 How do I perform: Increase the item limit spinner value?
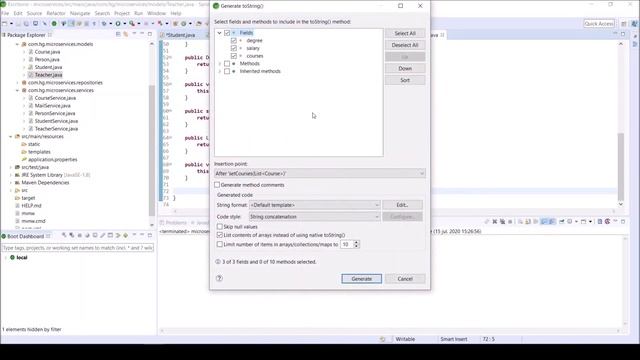click(x=356, y=242)
